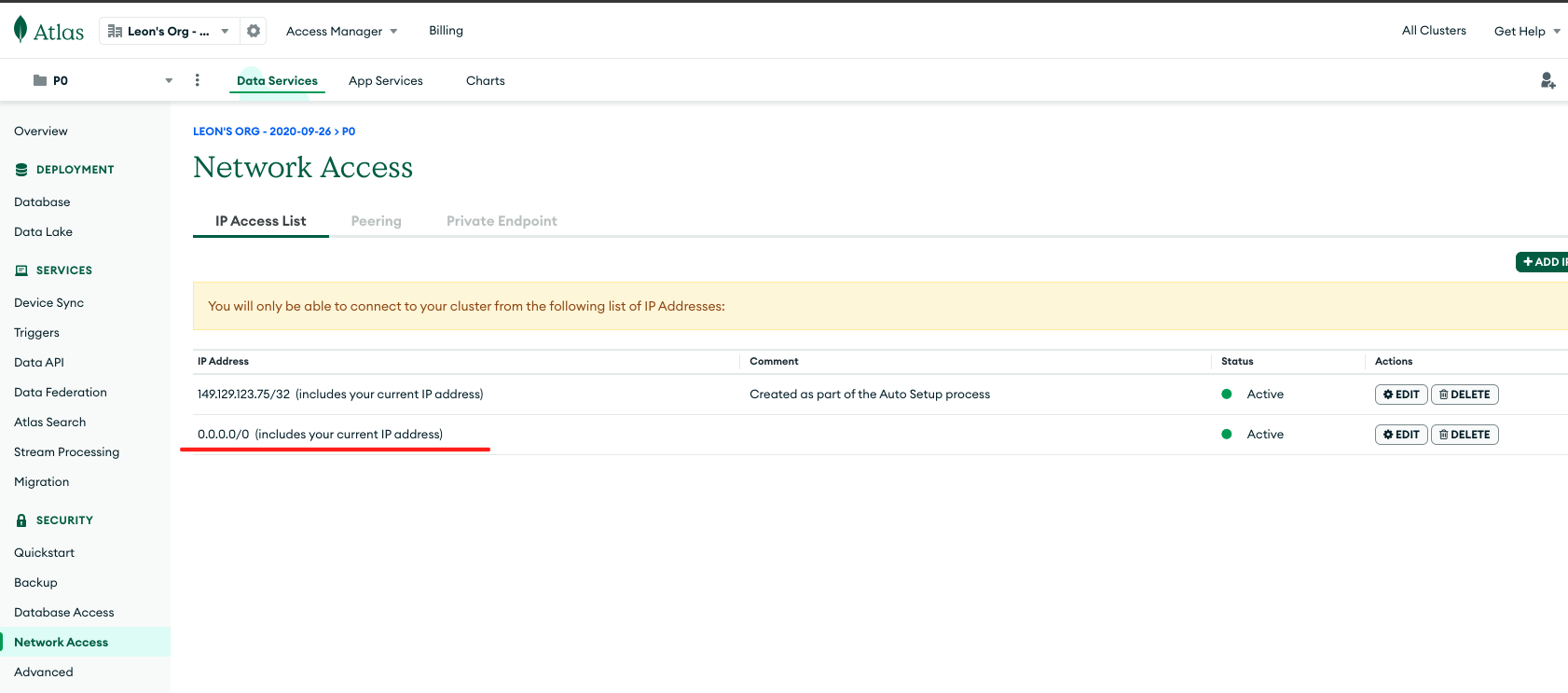This screenshot has width=1568, height=693.
Task: Select the Private Endpoint tab
Action: [502, 221]
